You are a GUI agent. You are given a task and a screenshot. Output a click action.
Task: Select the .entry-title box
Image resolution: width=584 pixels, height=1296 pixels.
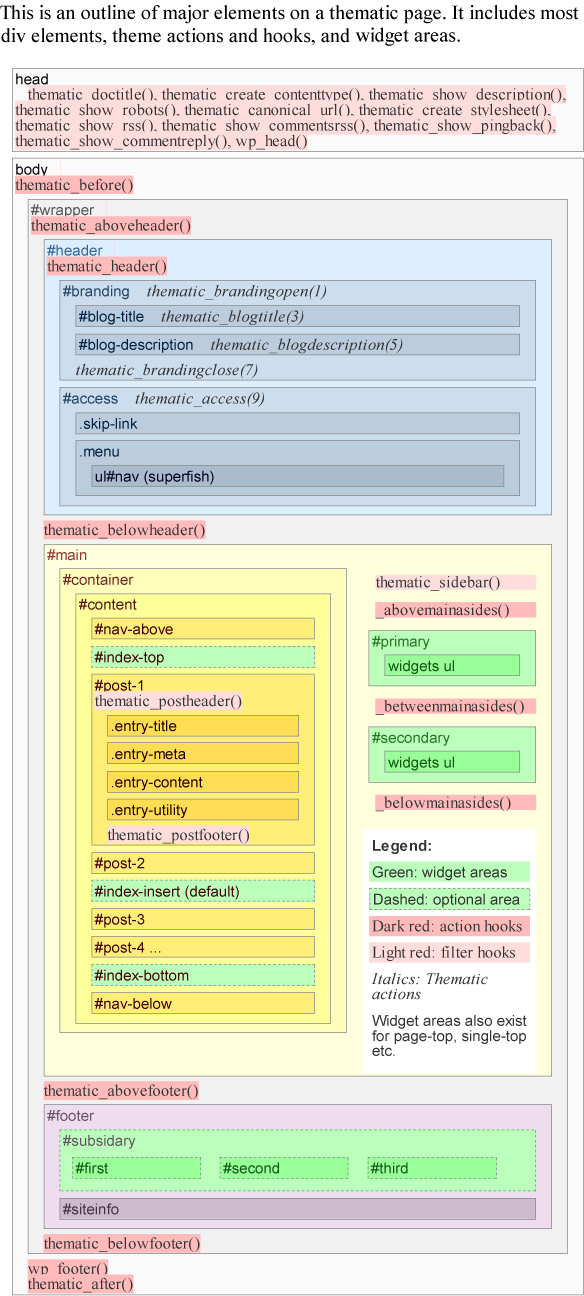[203, 726]
